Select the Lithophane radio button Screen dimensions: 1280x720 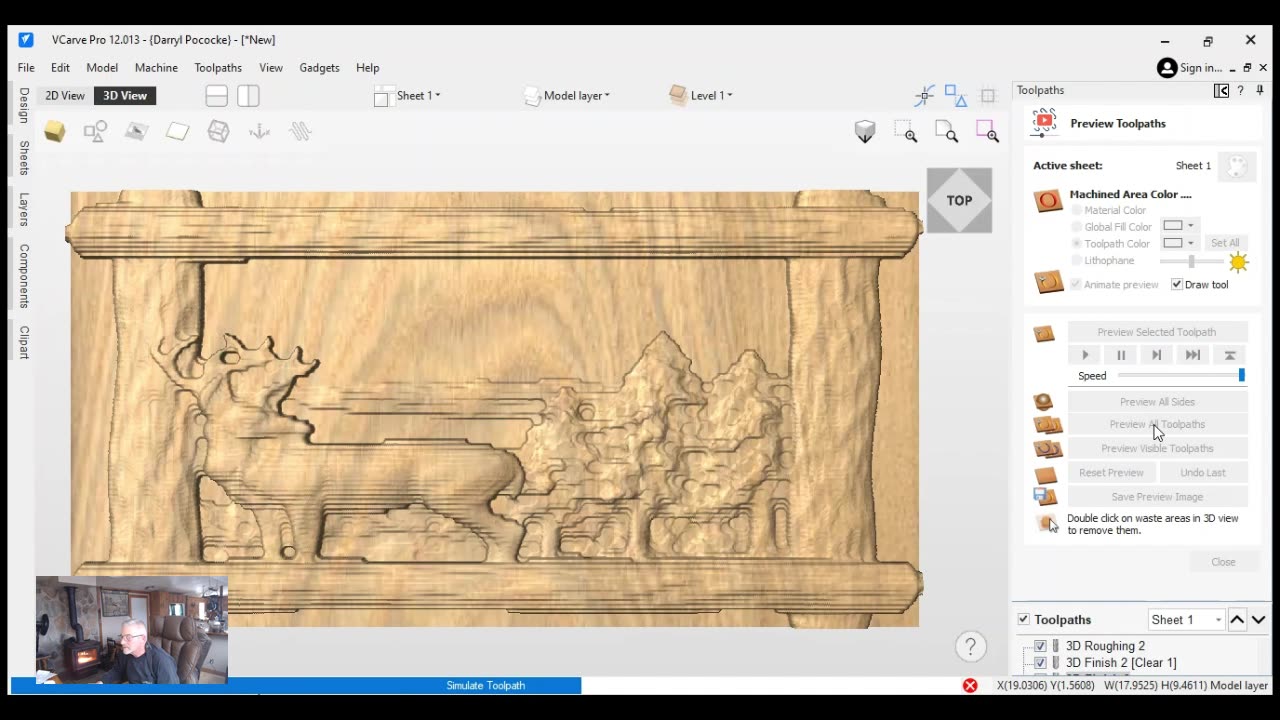coord(1077,260)
